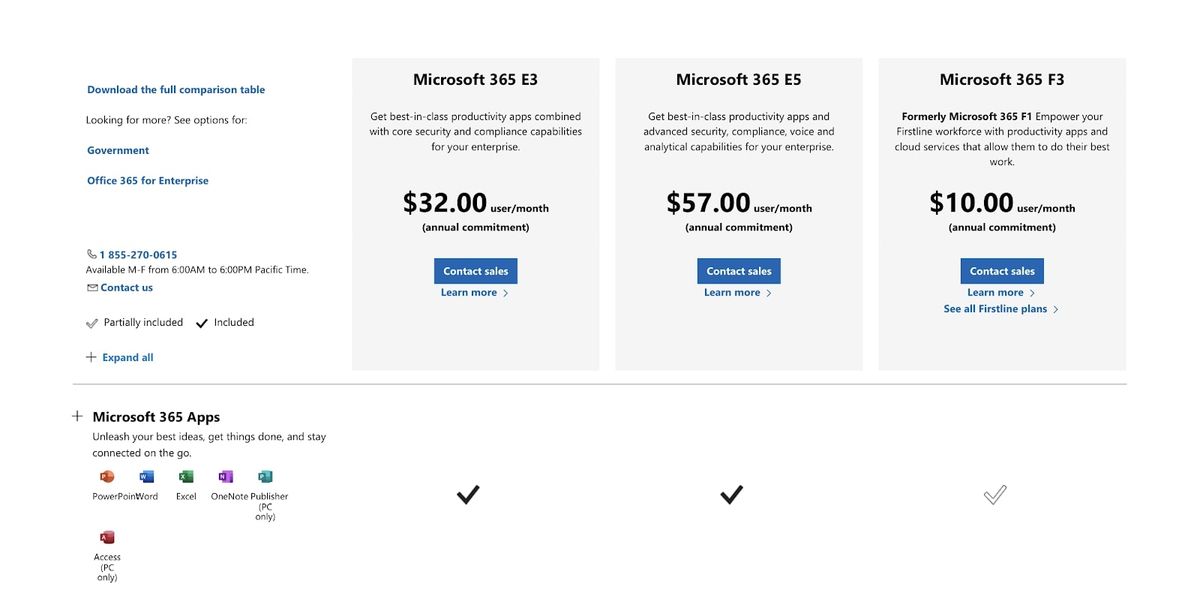Viewport: 1200px width, 602px height.
Task: Click Expand all to open all sections
Action: pos(127,357)
